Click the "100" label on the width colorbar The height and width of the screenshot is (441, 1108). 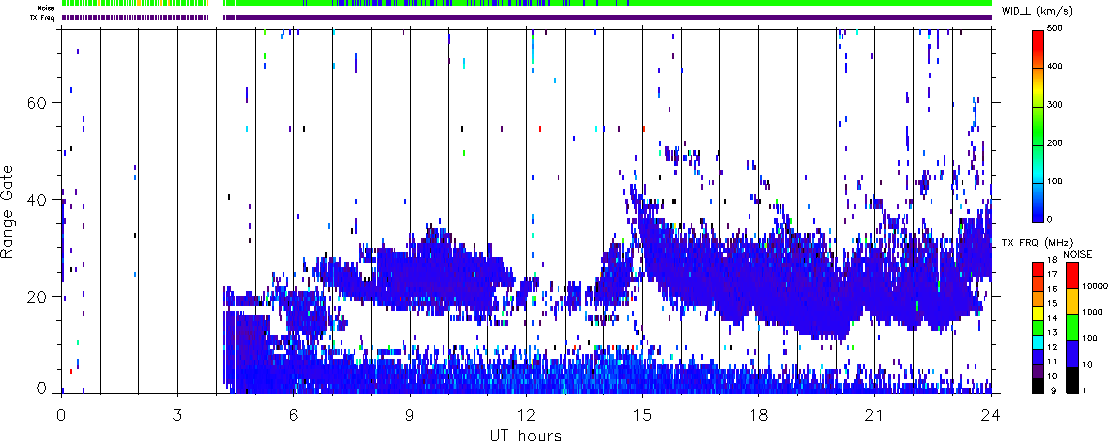pyautogui.click(x=1056, y=182)
